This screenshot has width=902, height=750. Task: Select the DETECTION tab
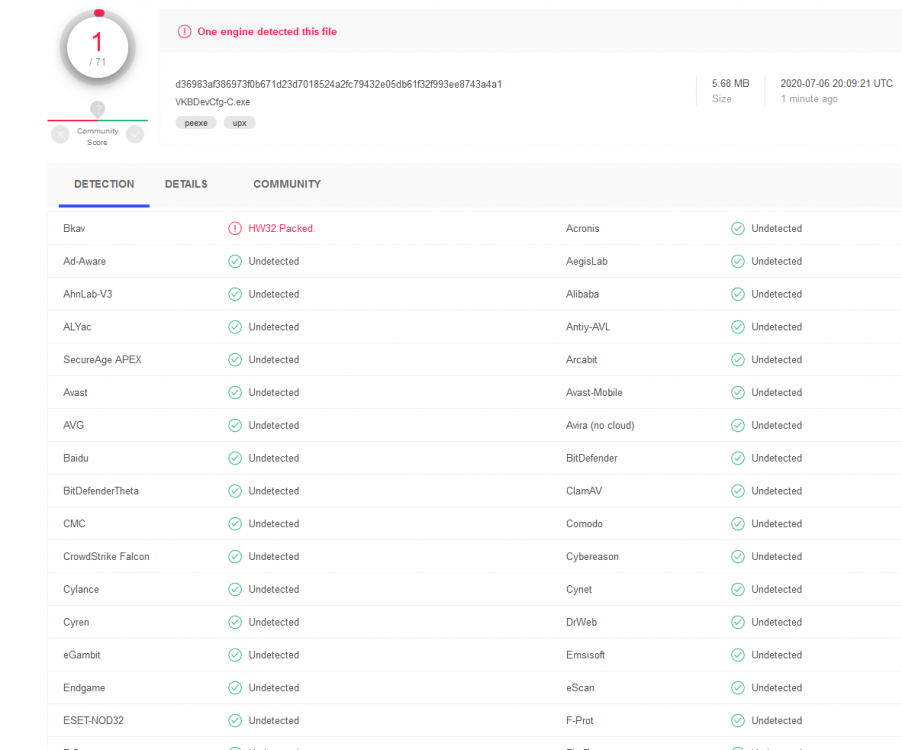[104, 184]
